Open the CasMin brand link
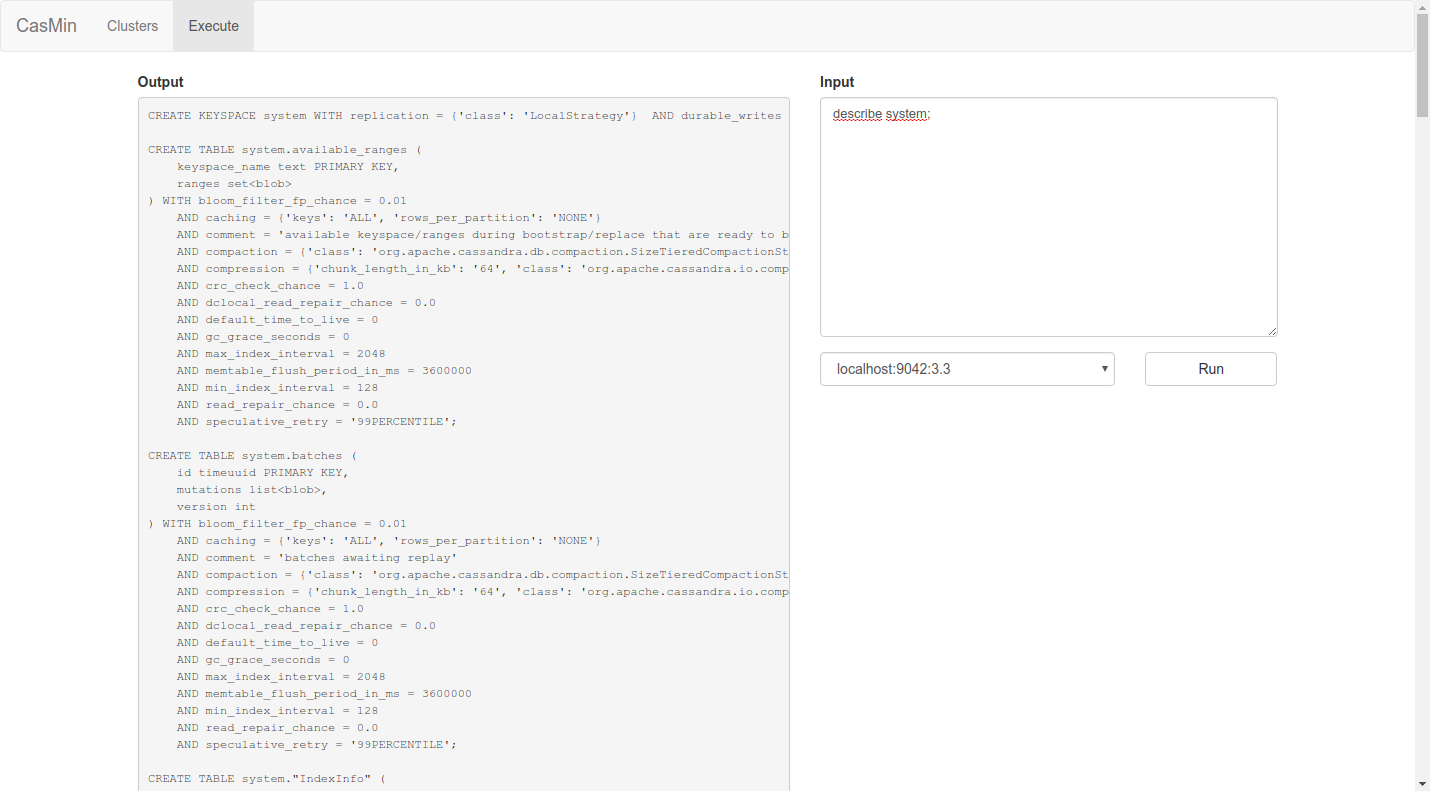This screenshot has width=1430, height=791. (46, 26)
